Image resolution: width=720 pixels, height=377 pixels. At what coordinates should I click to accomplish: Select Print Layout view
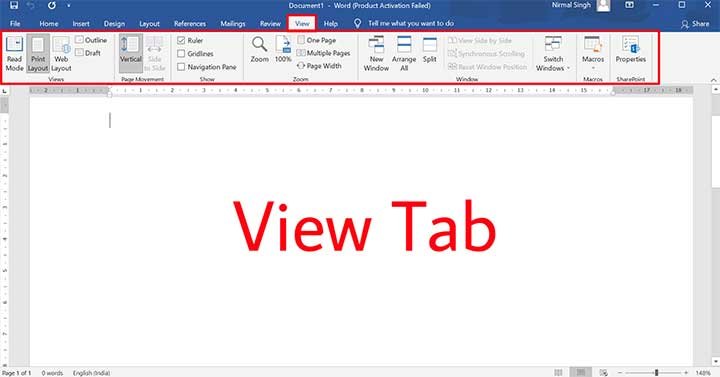pos(38,54)
